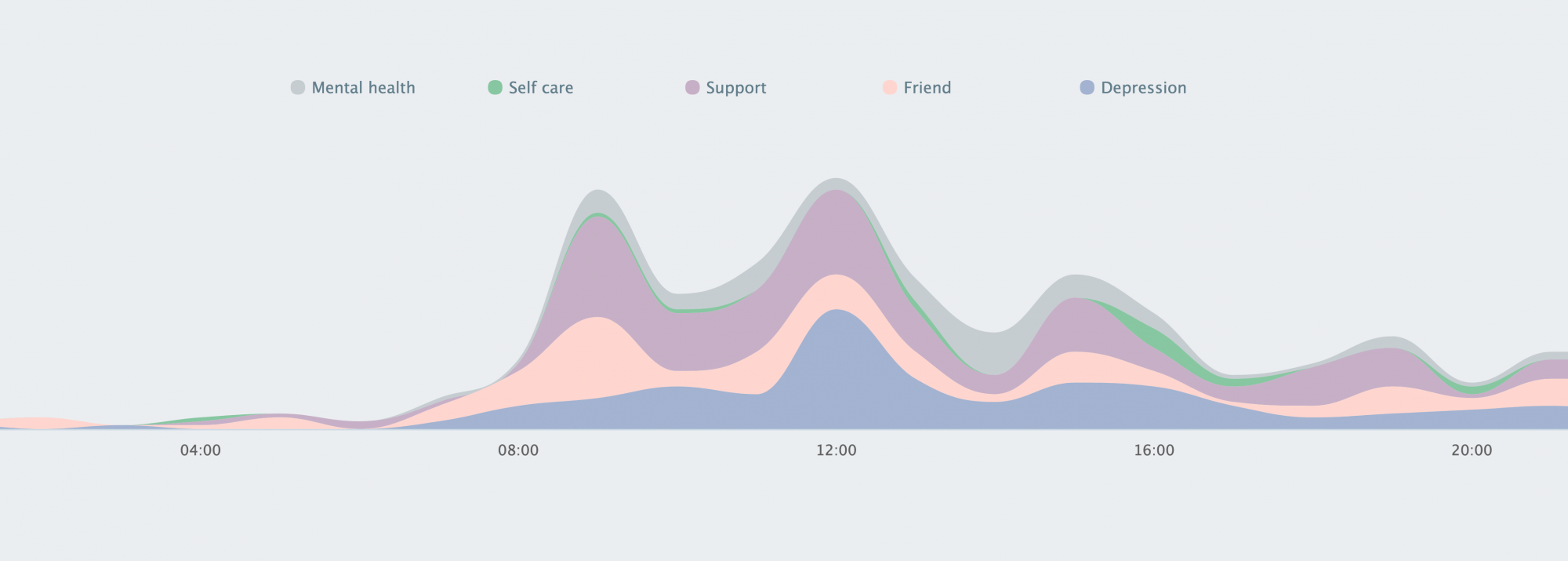The image size is (1568, 561).
Task: Click the green Self care legend dot
Action: [495, 88]
